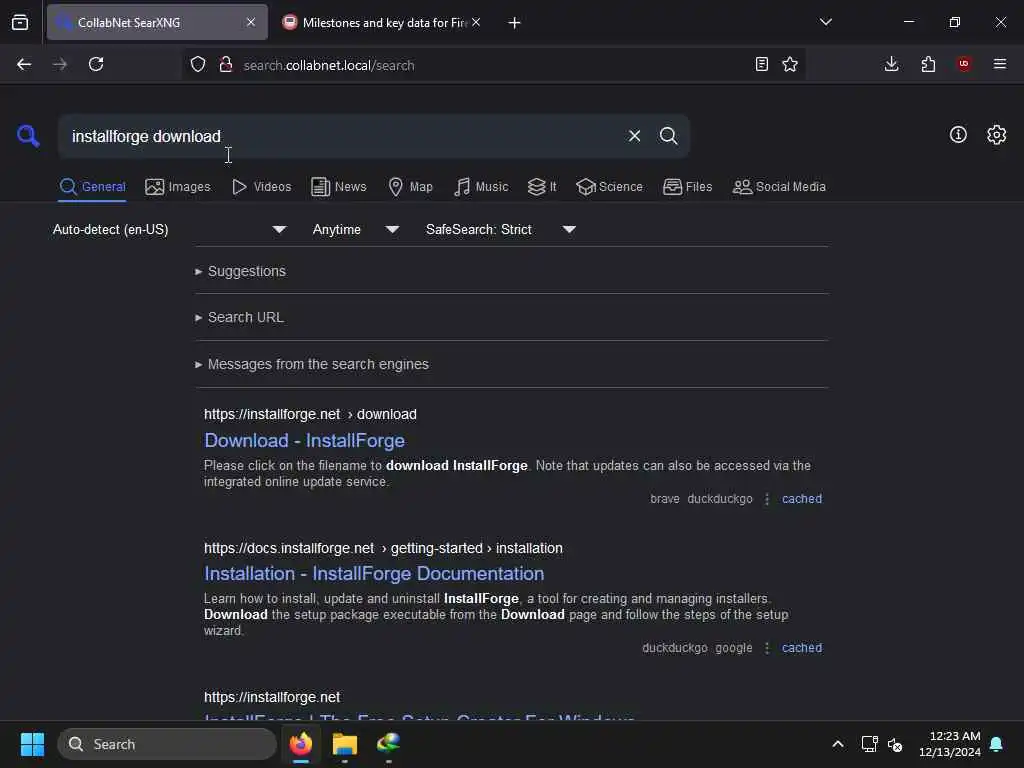The width and height of the screenshot is (1024, 768).
Task: Open the Windows Start menu
Action: (x=32, y=744)
